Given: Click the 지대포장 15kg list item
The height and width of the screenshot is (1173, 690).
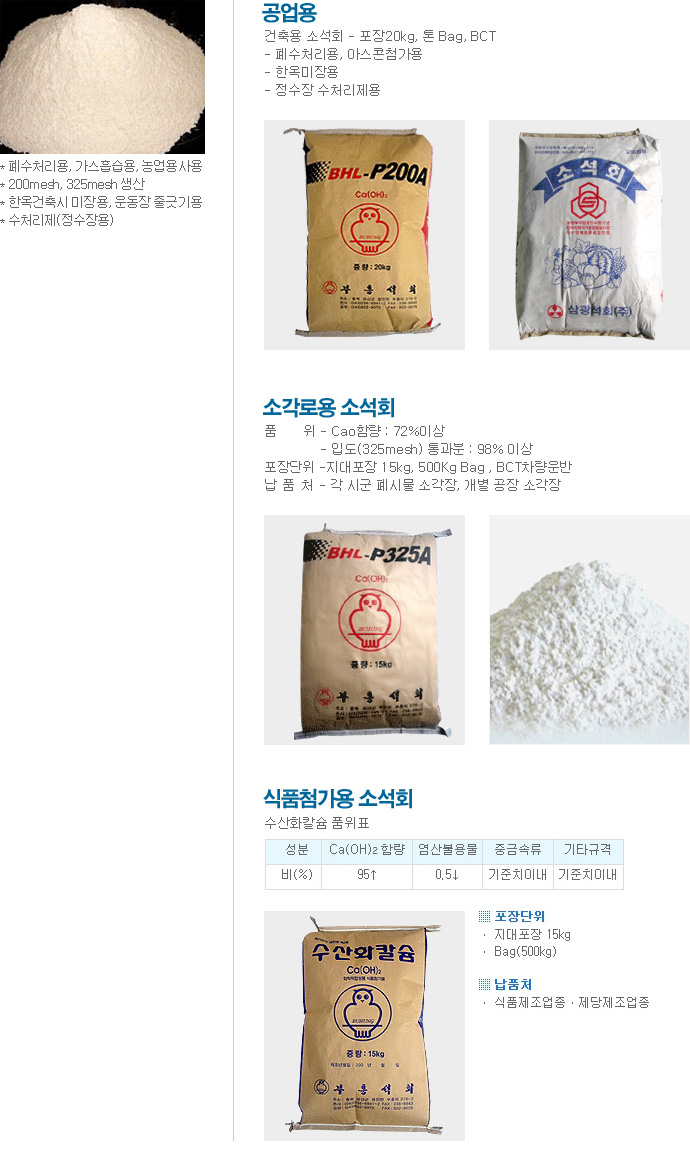Looking at the screenshot, I should click(532, 934).
